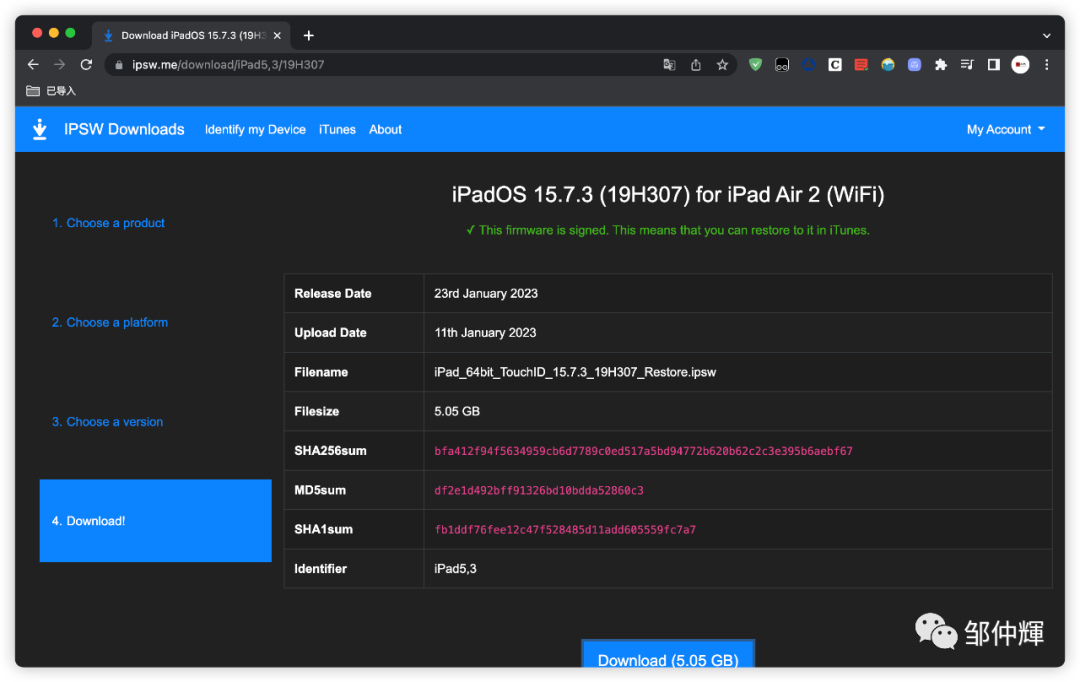This screenshot has width=1080, height=682.
Task: Open the iTunes nav link
Action: [x=337, y=130]
